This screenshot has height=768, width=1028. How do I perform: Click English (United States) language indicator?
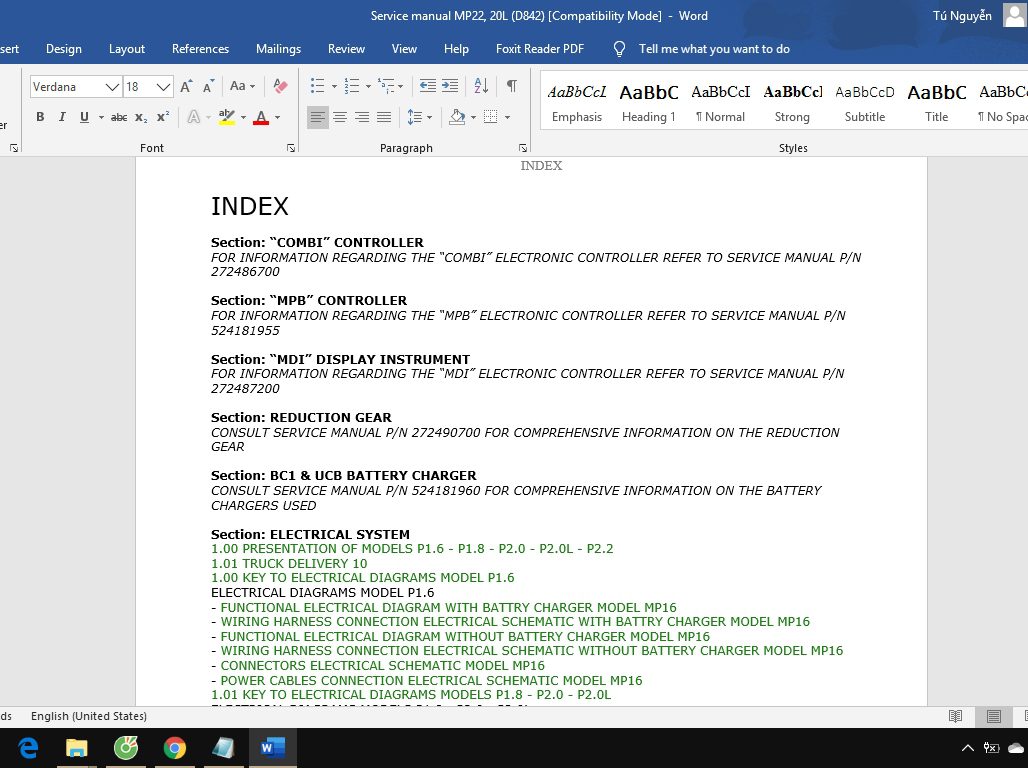[x=89, y=716]
